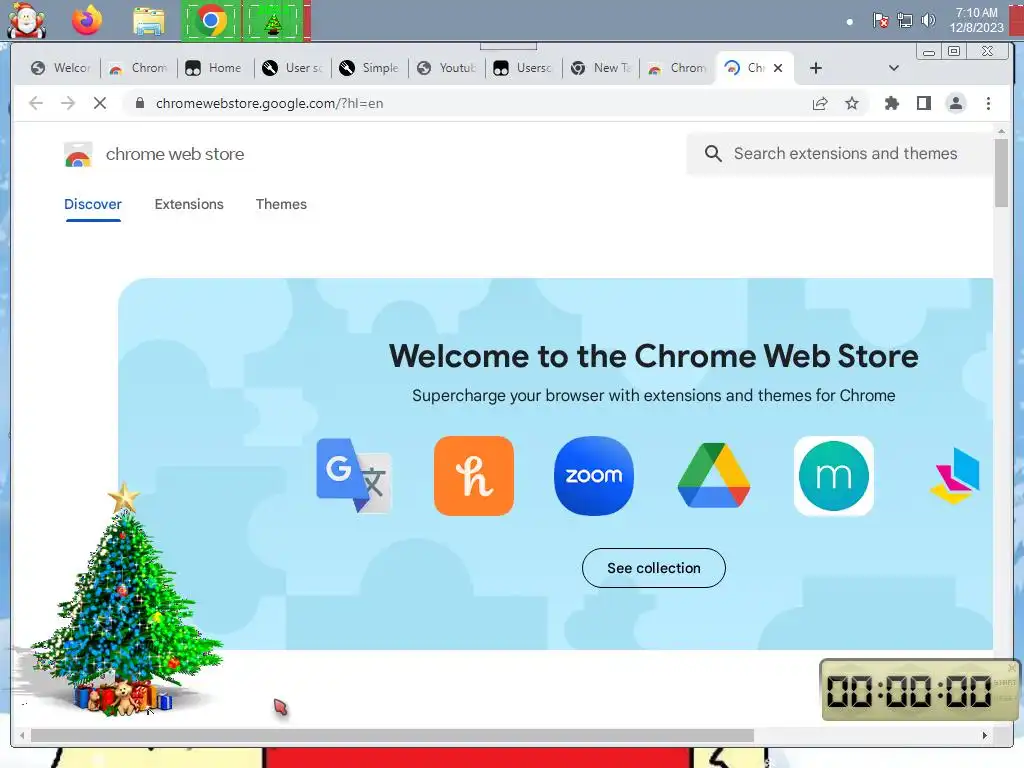Open the volume speaker tray icon

928,20
